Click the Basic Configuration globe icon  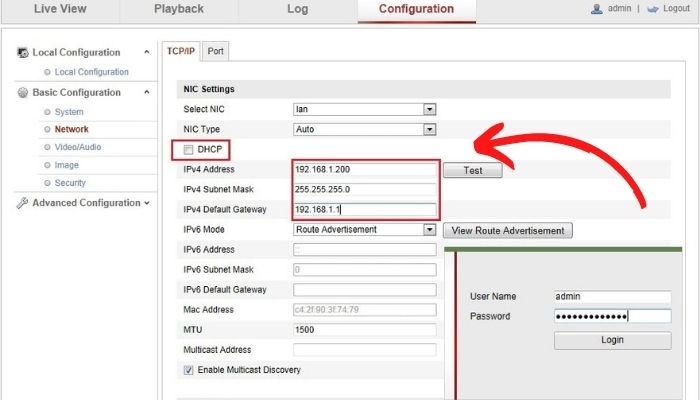pyautogui.click(x=22, y=92)
